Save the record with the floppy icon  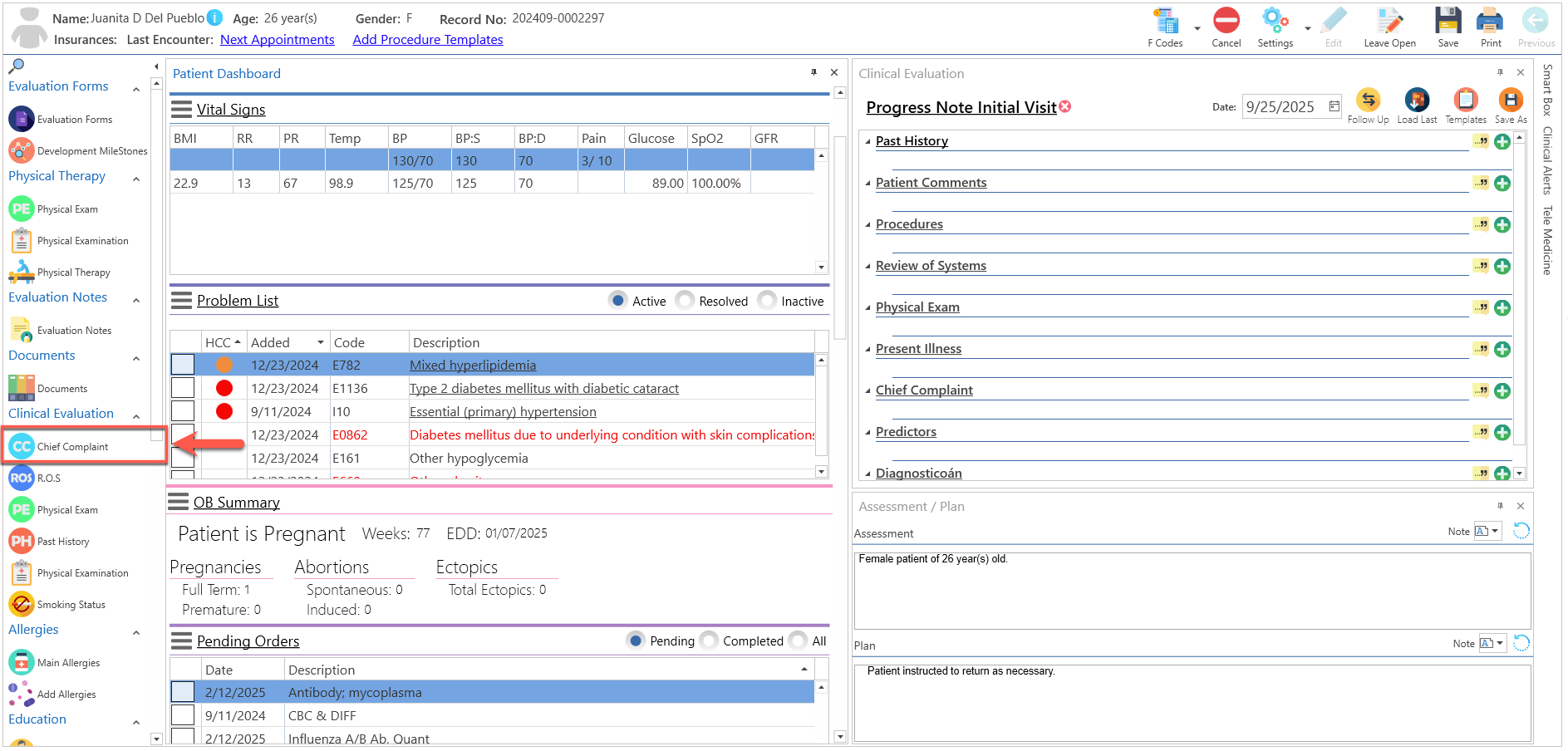pyautogui.click(x=1448, y=21)
